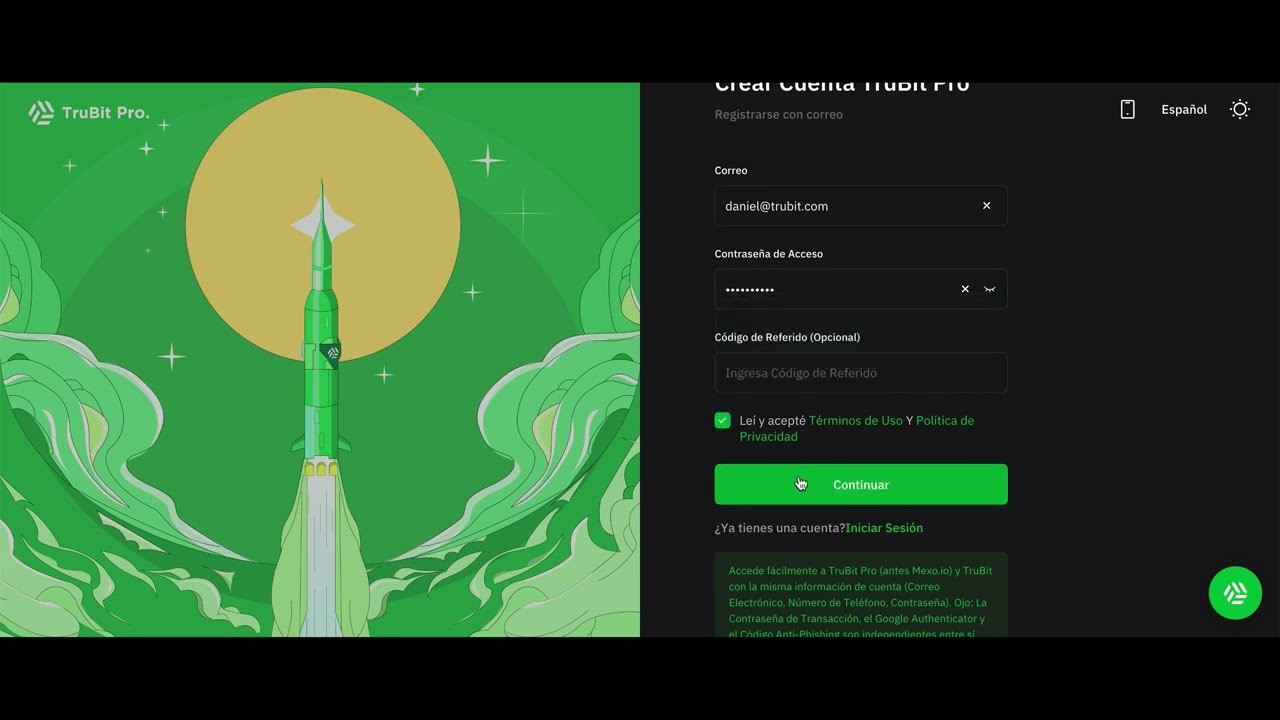Go to the Iniciar Sesión link
Screen dimensions: 1280x720
pyautogui.click(x=884, y=528)
